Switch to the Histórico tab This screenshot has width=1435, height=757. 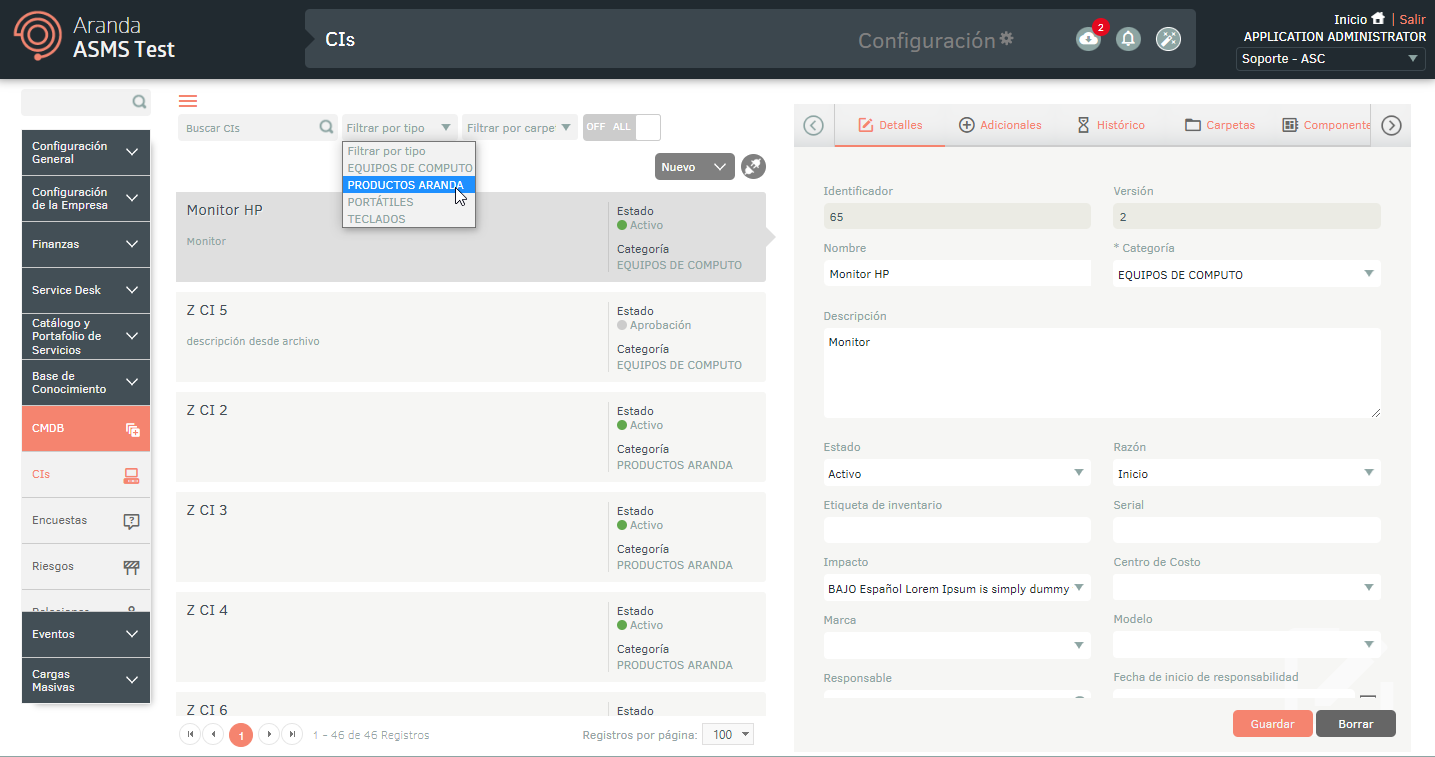click(1111, 125)
